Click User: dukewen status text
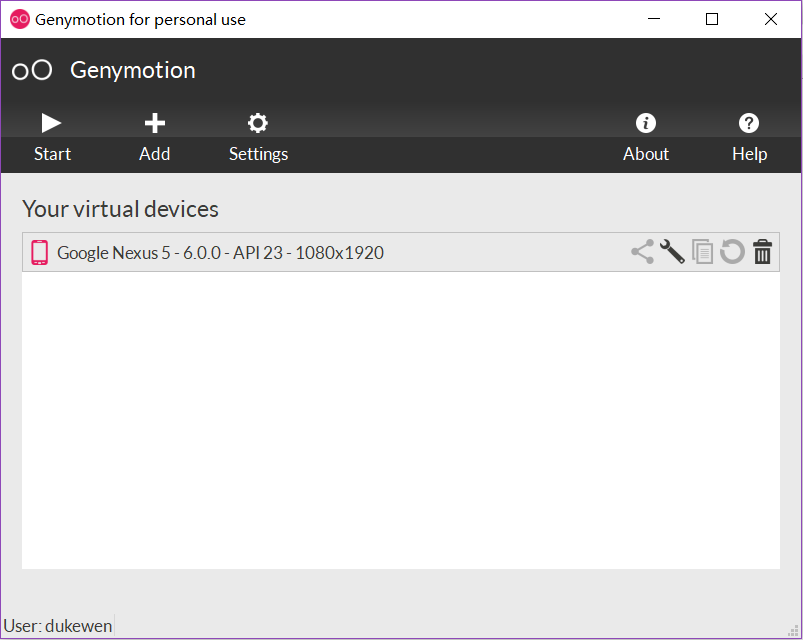803x640 pixels. click(57, 626)
